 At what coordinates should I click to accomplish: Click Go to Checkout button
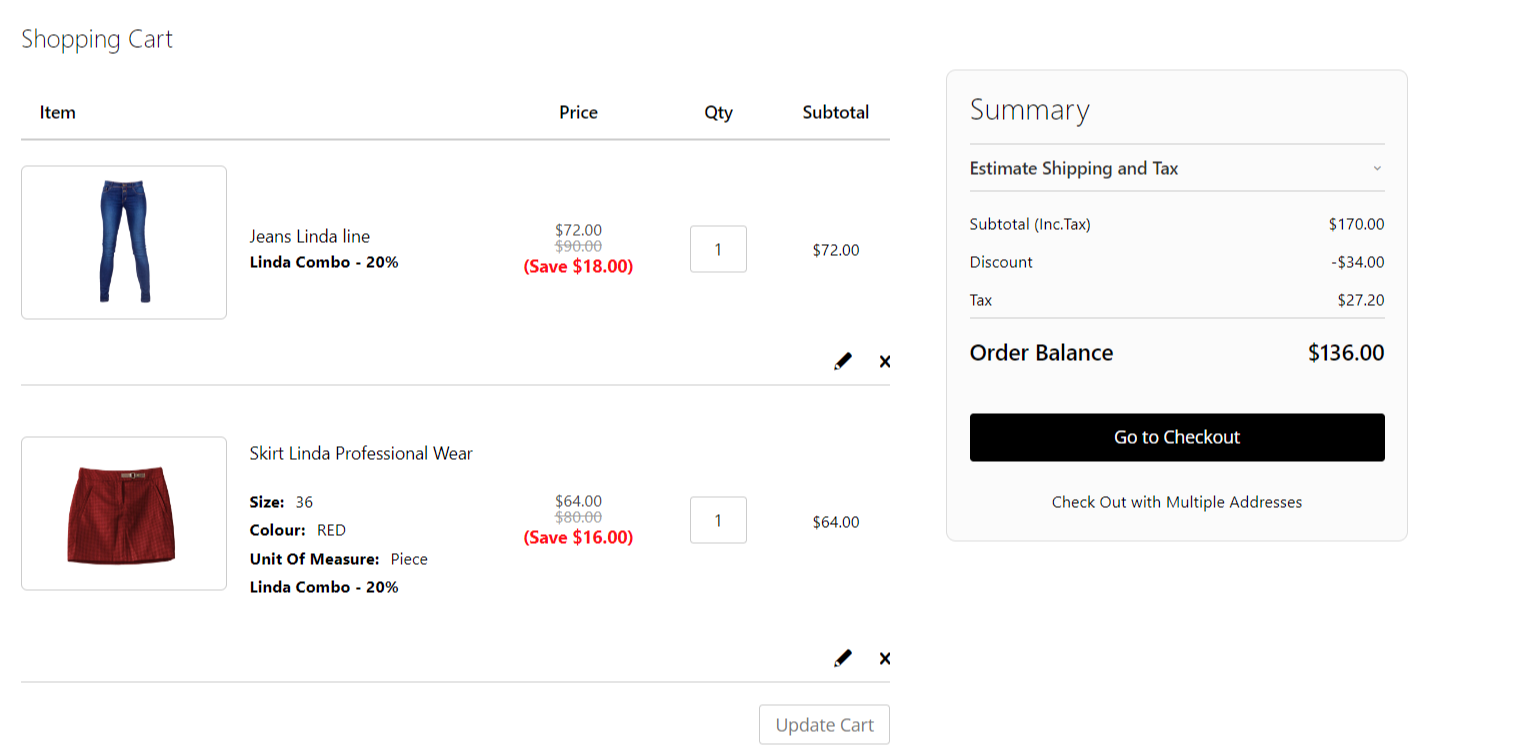tap(1177, 437)
